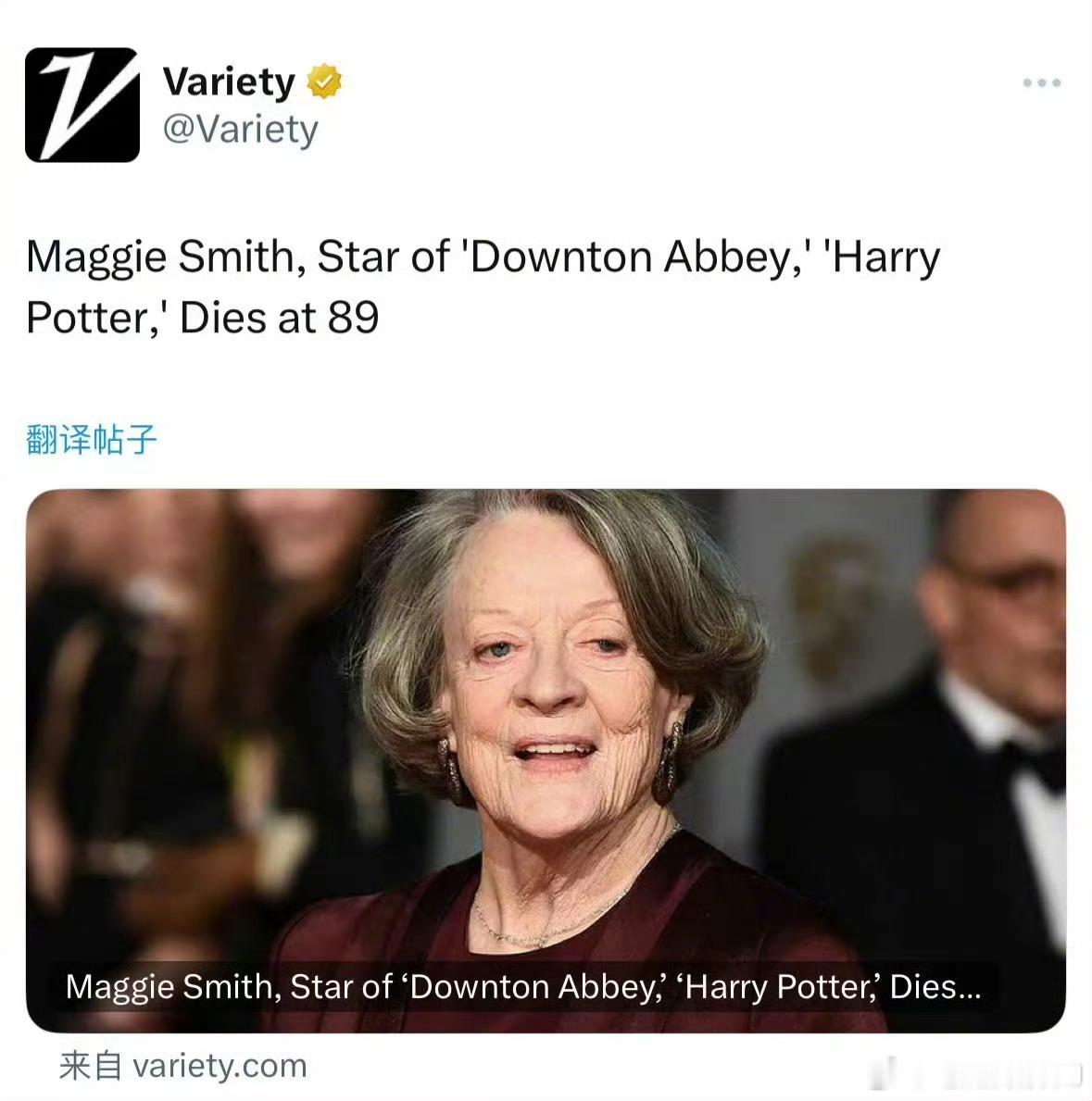The height and width of the screenshot is (1101, 1092).
Task: Click the earring on the right in the photo
Action: (x=668, y=764)
